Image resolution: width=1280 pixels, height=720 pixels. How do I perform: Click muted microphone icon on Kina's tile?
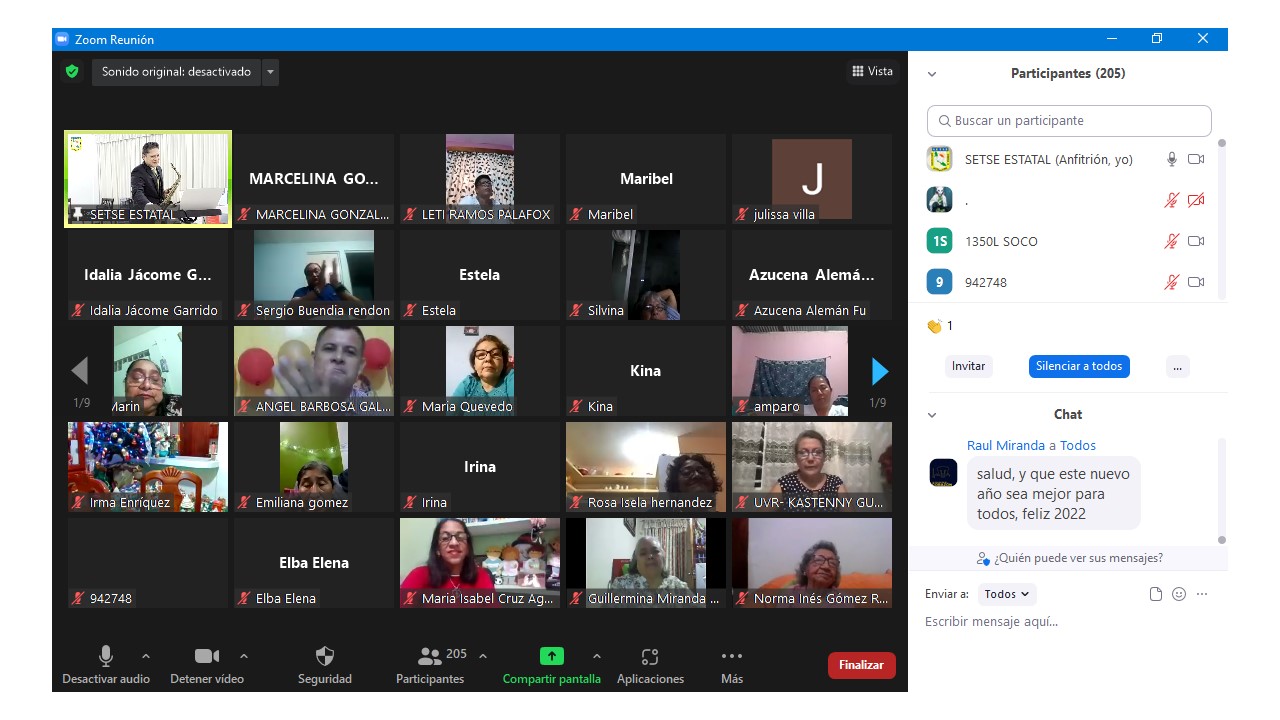point(576,406)
